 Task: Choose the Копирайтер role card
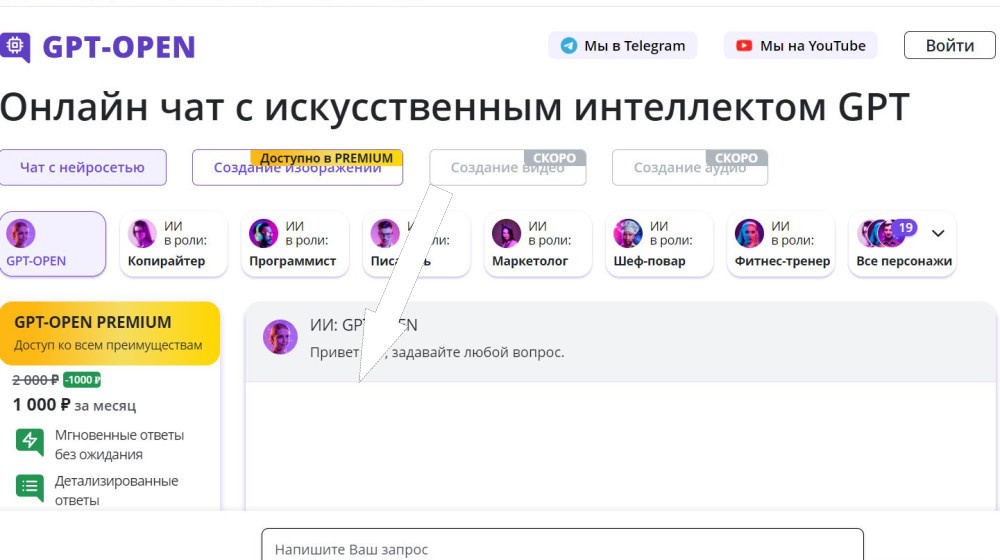173,244
